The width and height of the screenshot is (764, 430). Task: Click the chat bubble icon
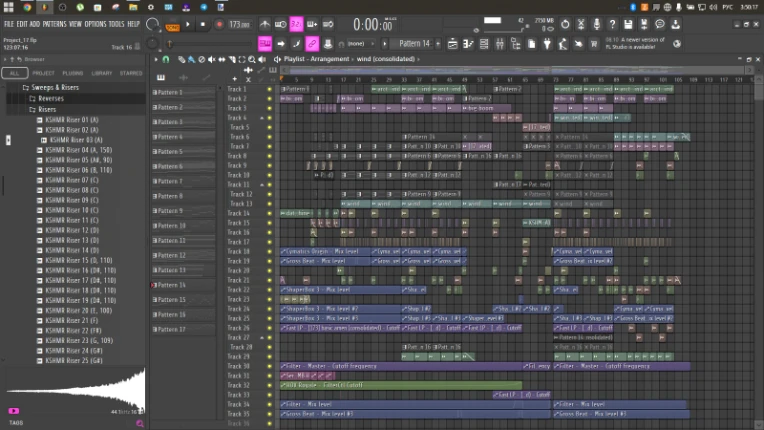coord(660,24)
